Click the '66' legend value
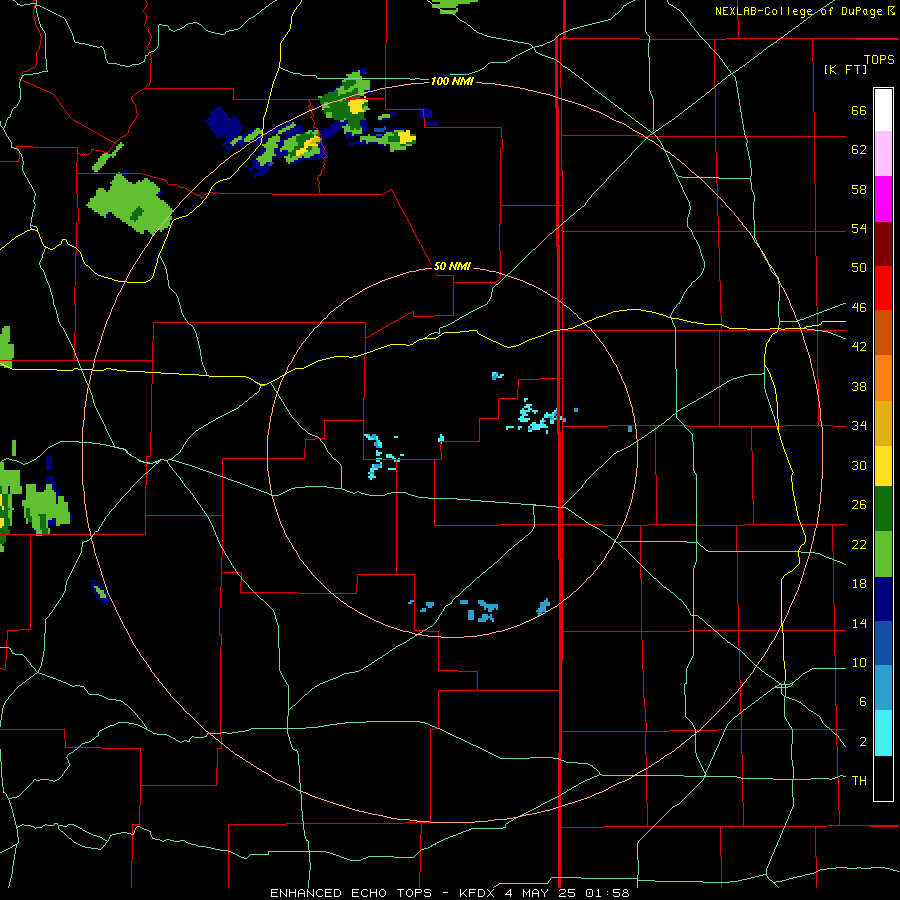The width and height of the screenshot is (900, 900). (x=859, y=110)
